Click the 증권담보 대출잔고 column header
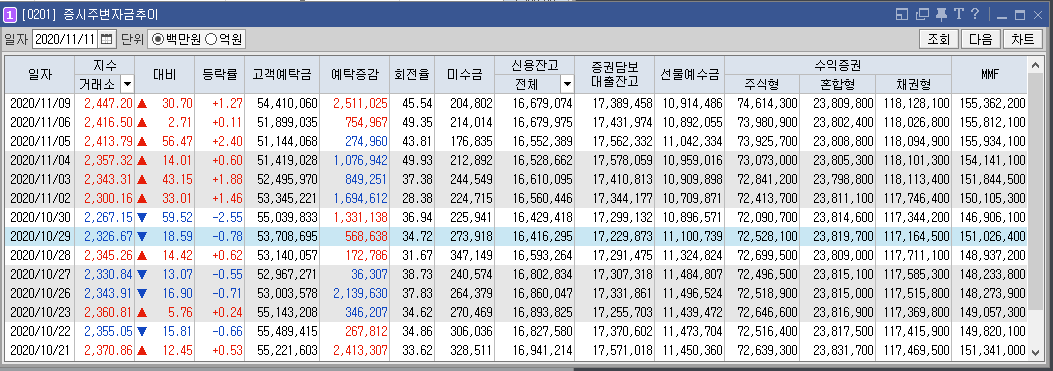1053x371 pixels. (x=614, y=75)
